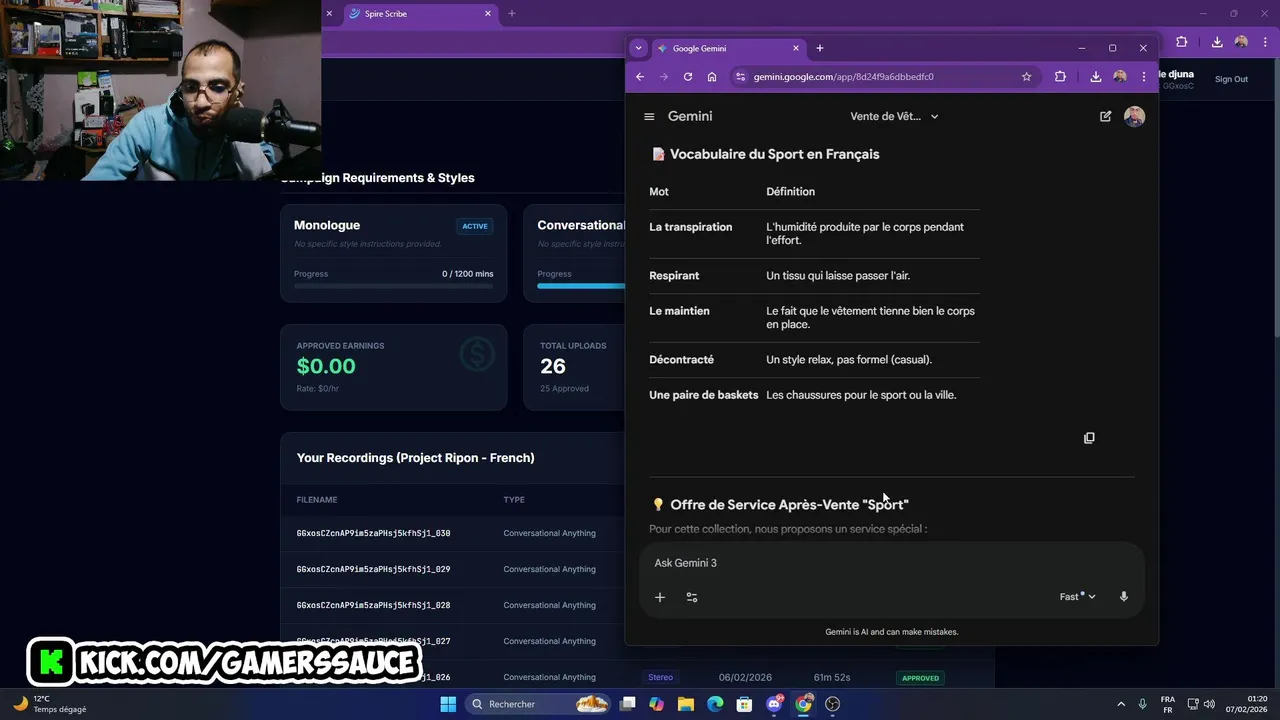Open downloads in the Spire Scribe window

pyautogui.click(x=1217, y=42)
